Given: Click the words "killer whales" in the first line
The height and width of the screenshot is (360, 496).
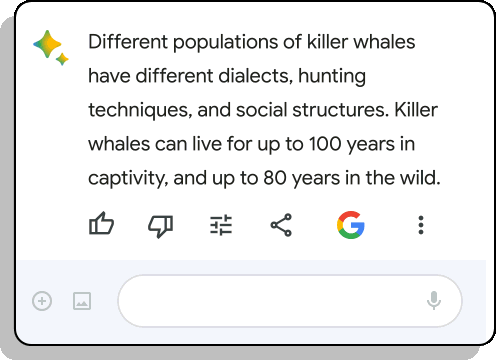Looking at the screenshot, I should [361, 42].
